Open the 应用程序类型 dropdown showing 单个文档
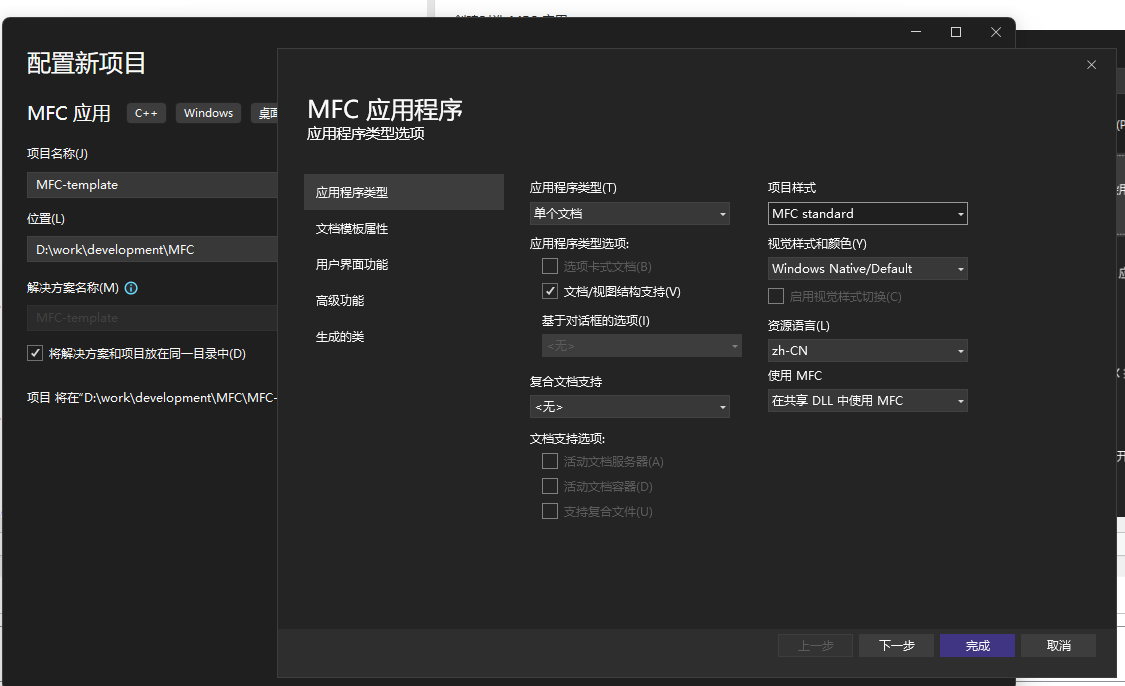The image size is (1125, 686). [629, 213]
